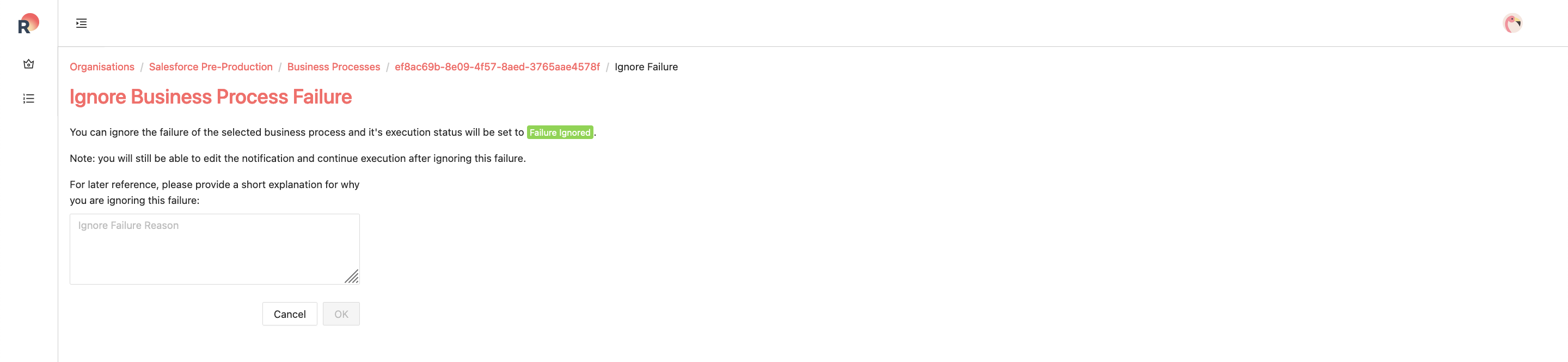Click the slash separator after Organisations
This screenshot has height=362, width=1568.
(142, 67)
